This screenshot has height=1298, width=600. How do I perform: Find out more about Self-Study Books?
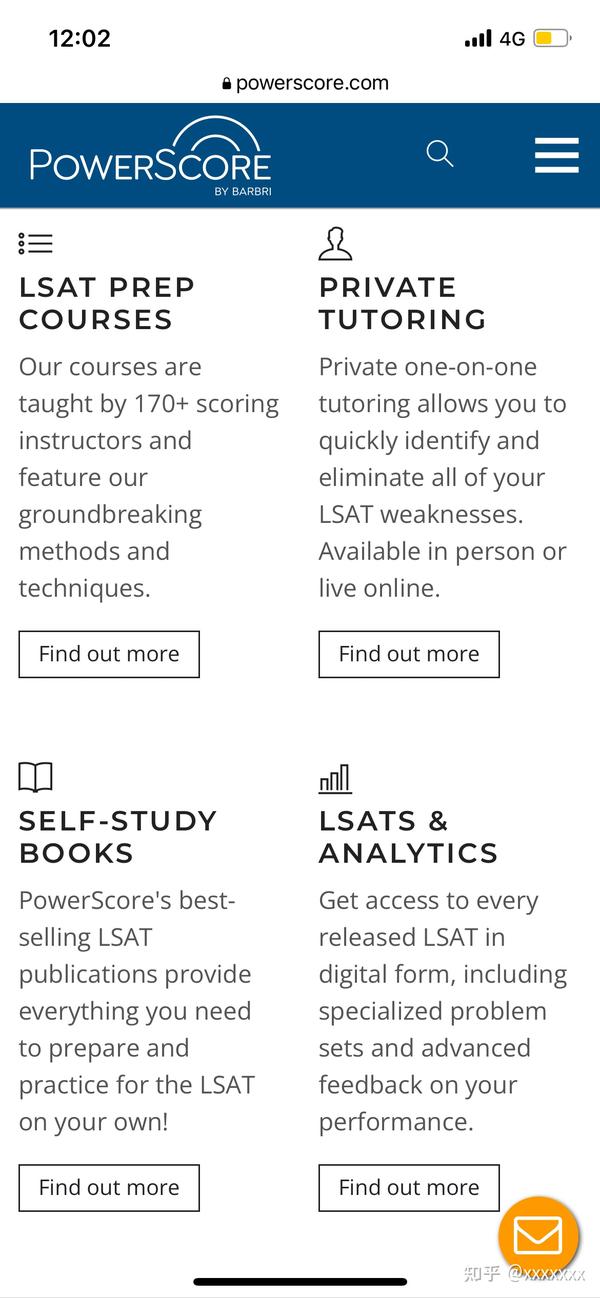click(108, 1188)
